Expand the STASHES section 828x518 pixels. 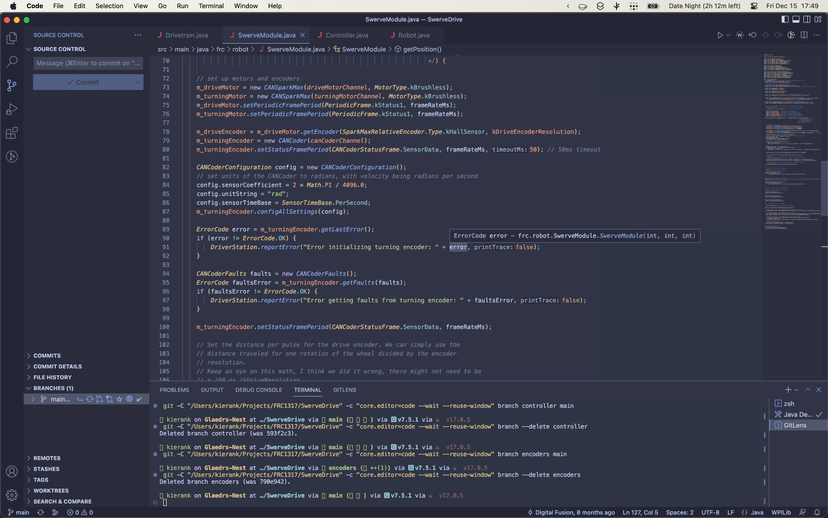coord(46,469)
